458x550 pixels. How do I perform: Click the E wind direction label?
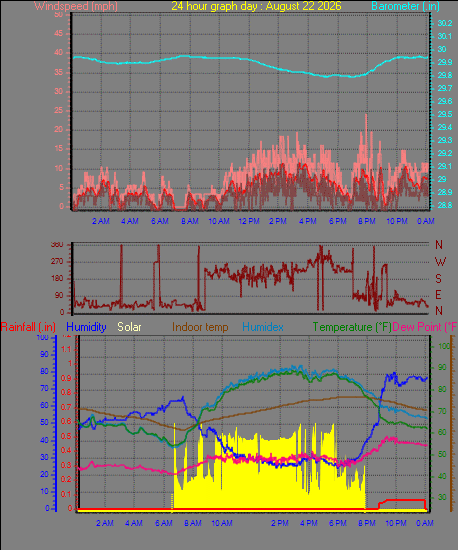(438, 295)
